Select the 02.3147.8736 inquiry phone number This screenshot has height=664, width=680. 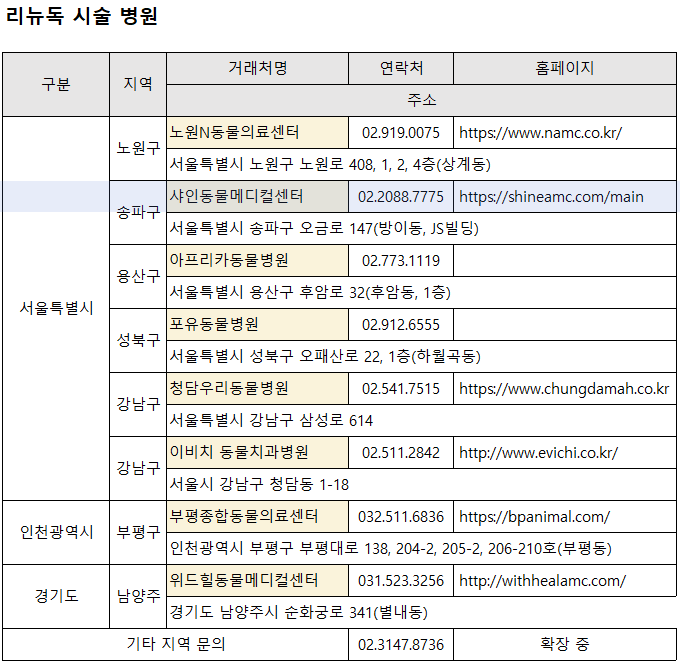(400, 644)
